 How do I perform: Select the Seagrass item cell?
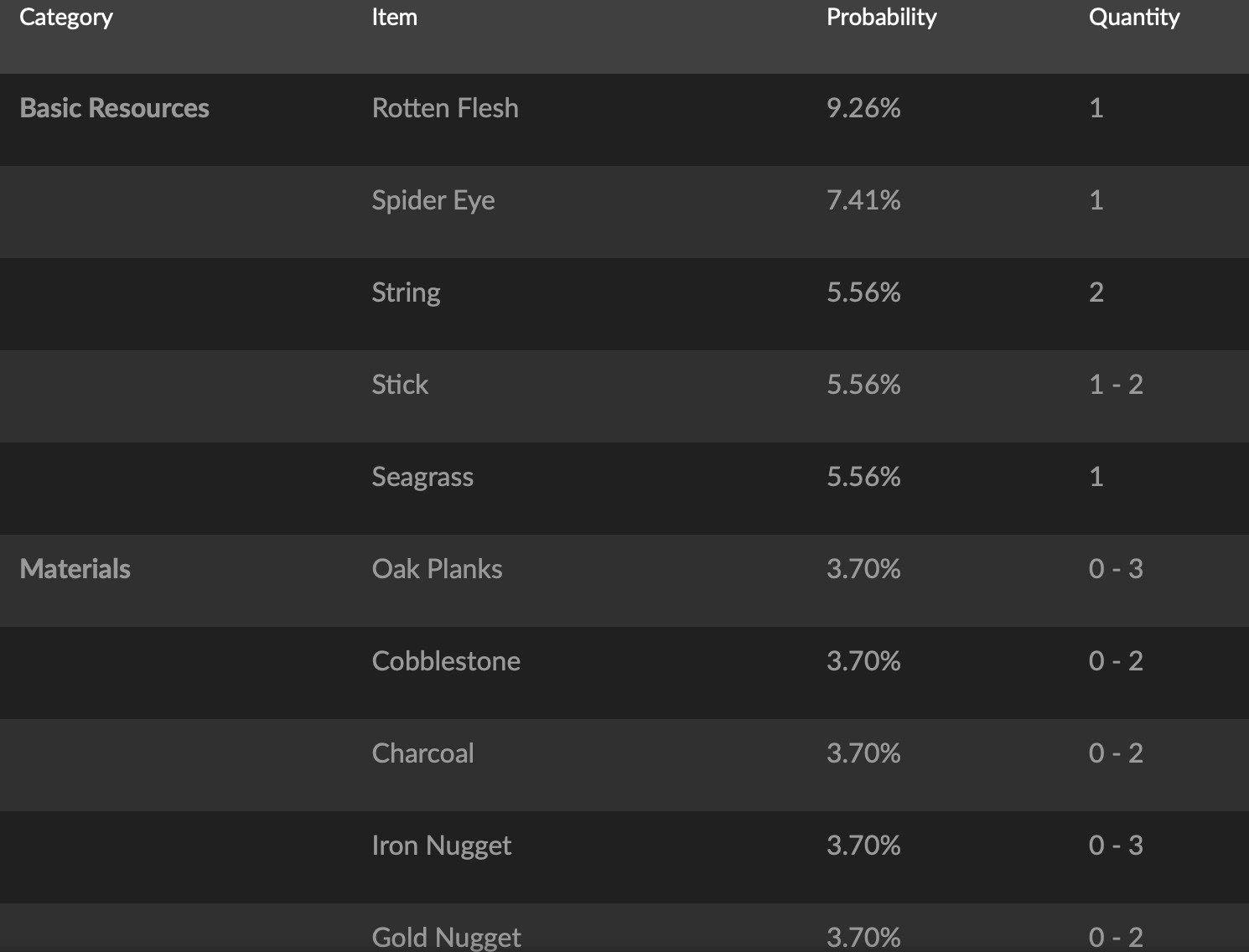click(422, 477)
